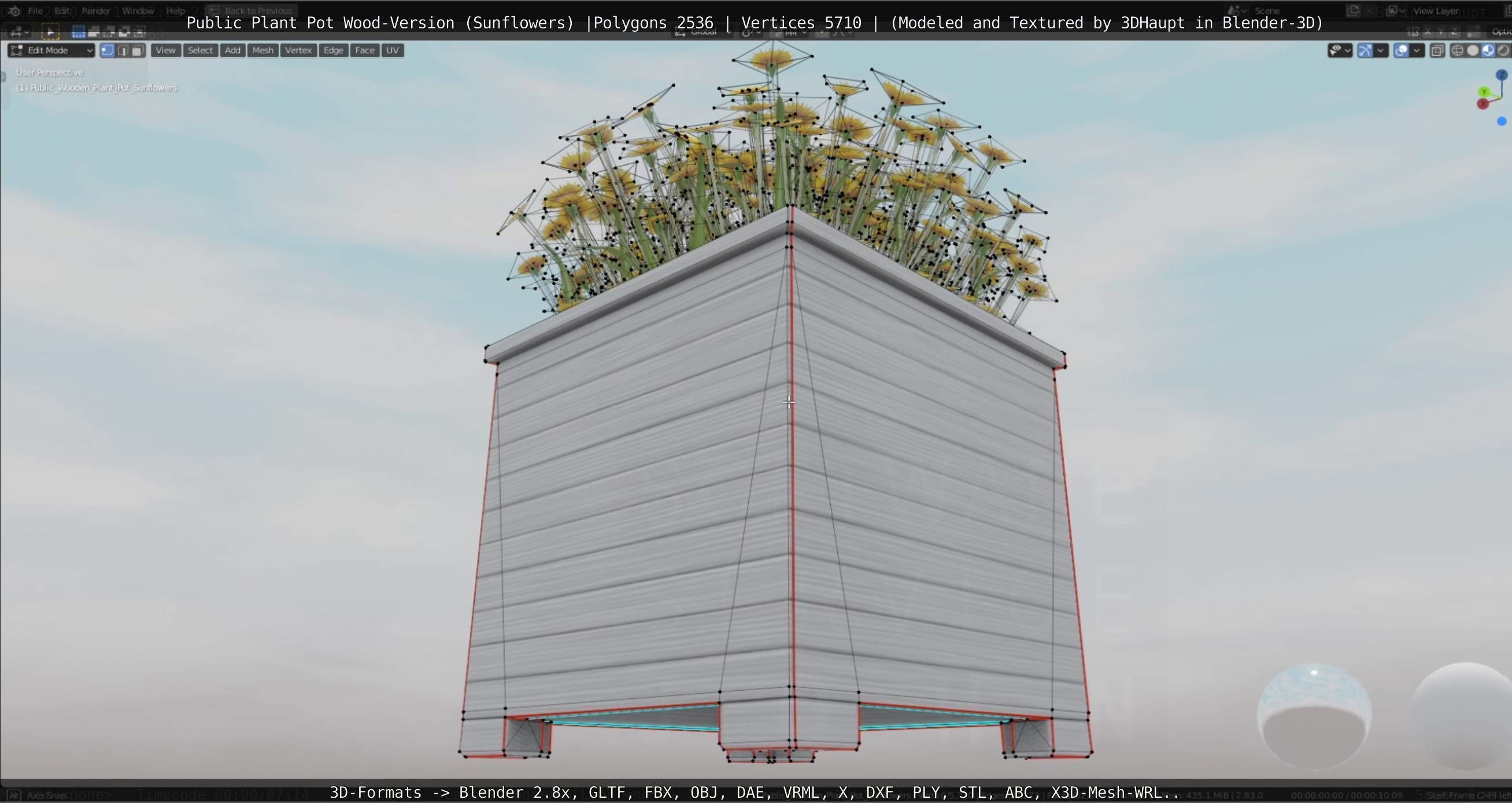This screenshot has height=803, width=1512.
Task: Click the 3D cursor on pot corner
Action: 789,403
